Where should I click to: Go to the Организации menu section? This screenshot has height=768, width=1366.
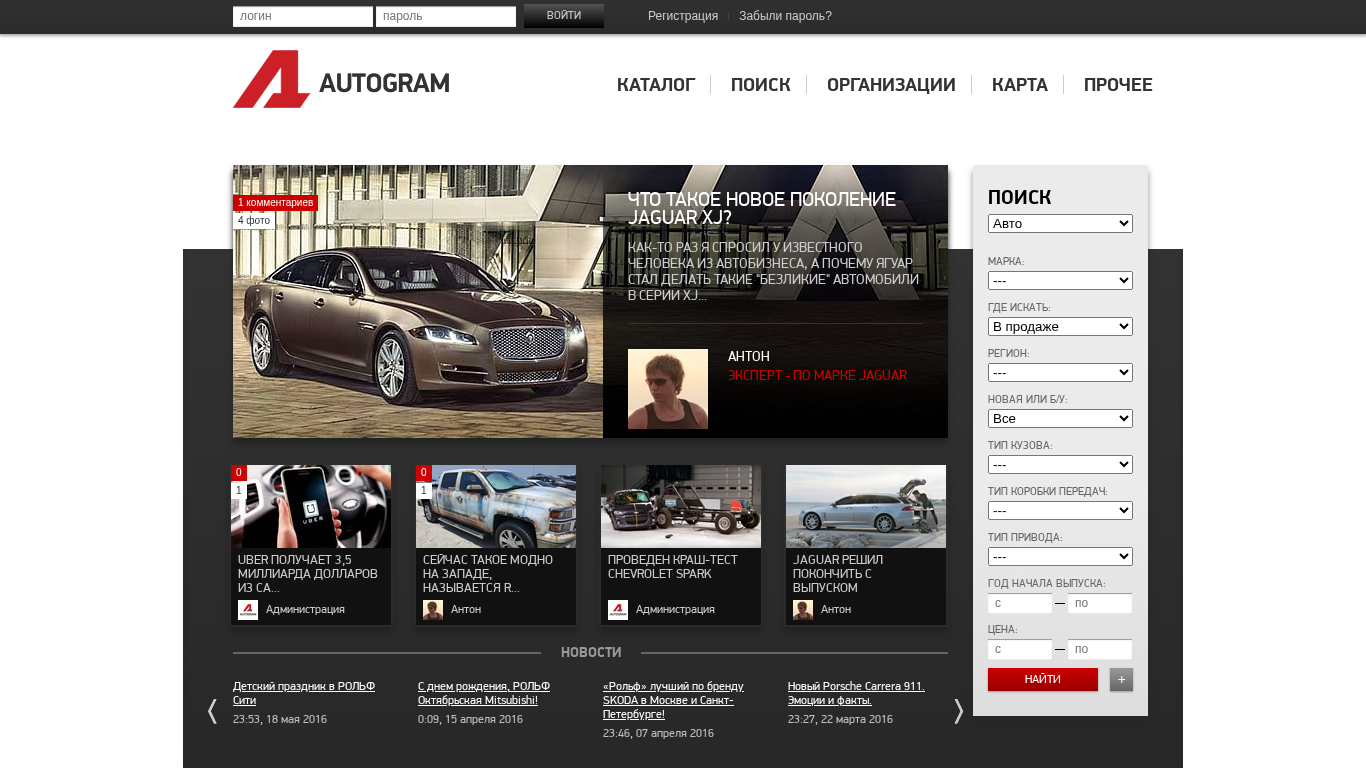[x=891, y=85]
